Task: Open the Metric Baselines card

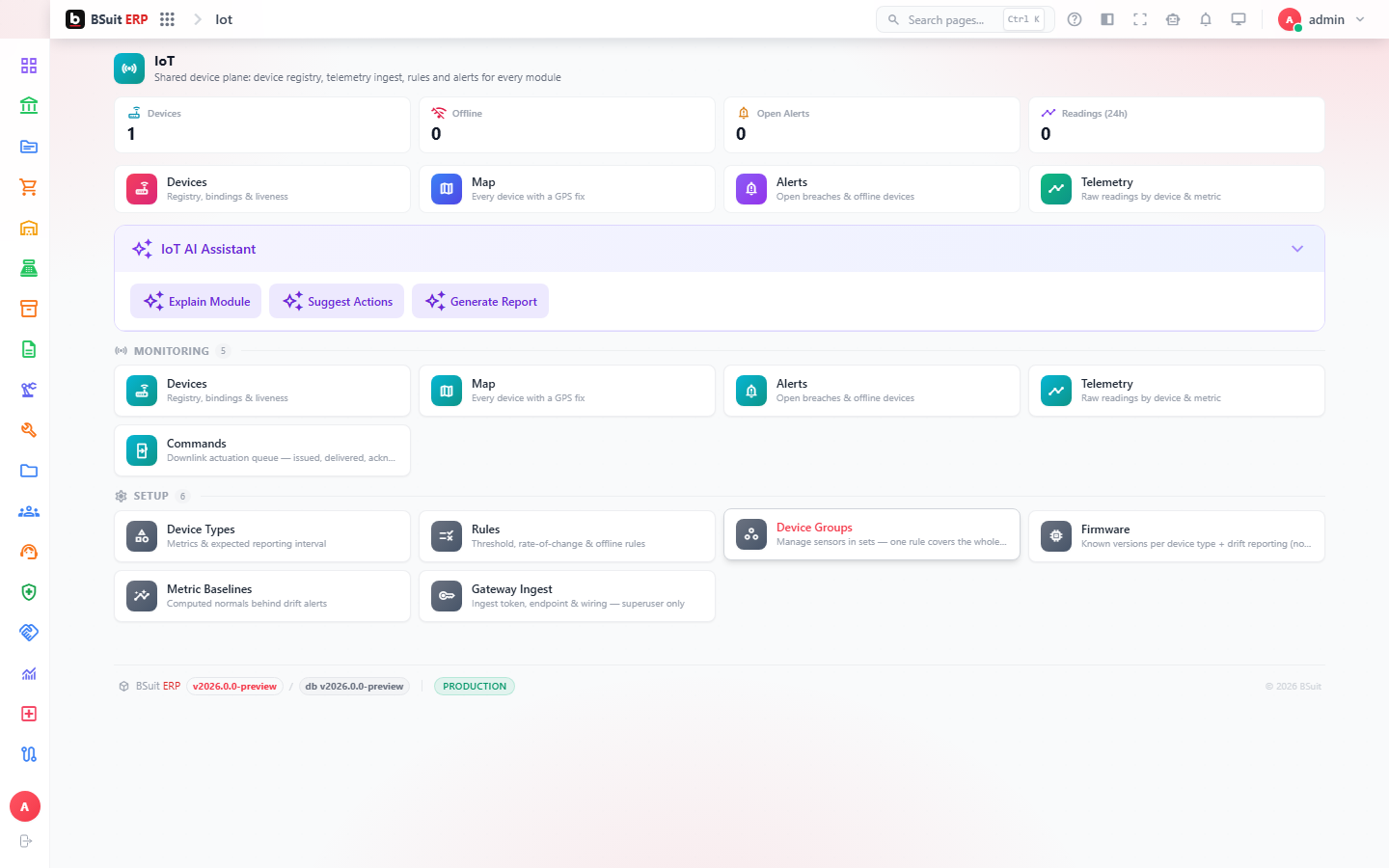Action: pos(262,596)
